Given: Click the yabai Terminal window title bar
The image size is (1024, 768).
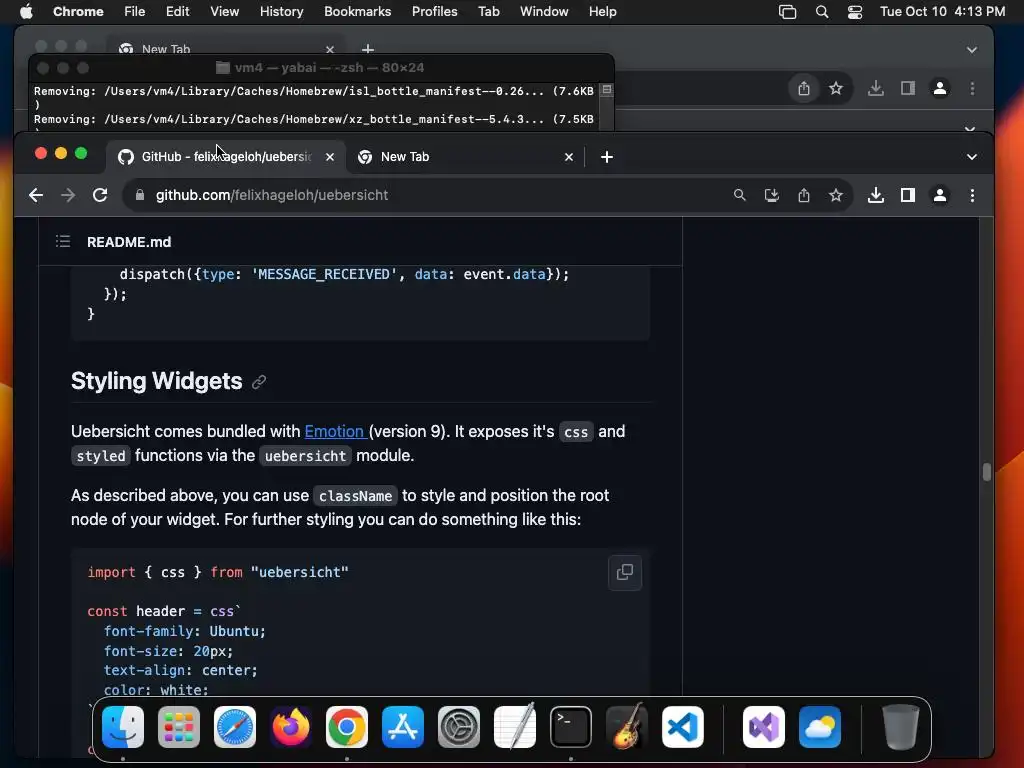Looking at the screenshot, I should point(321,68).
